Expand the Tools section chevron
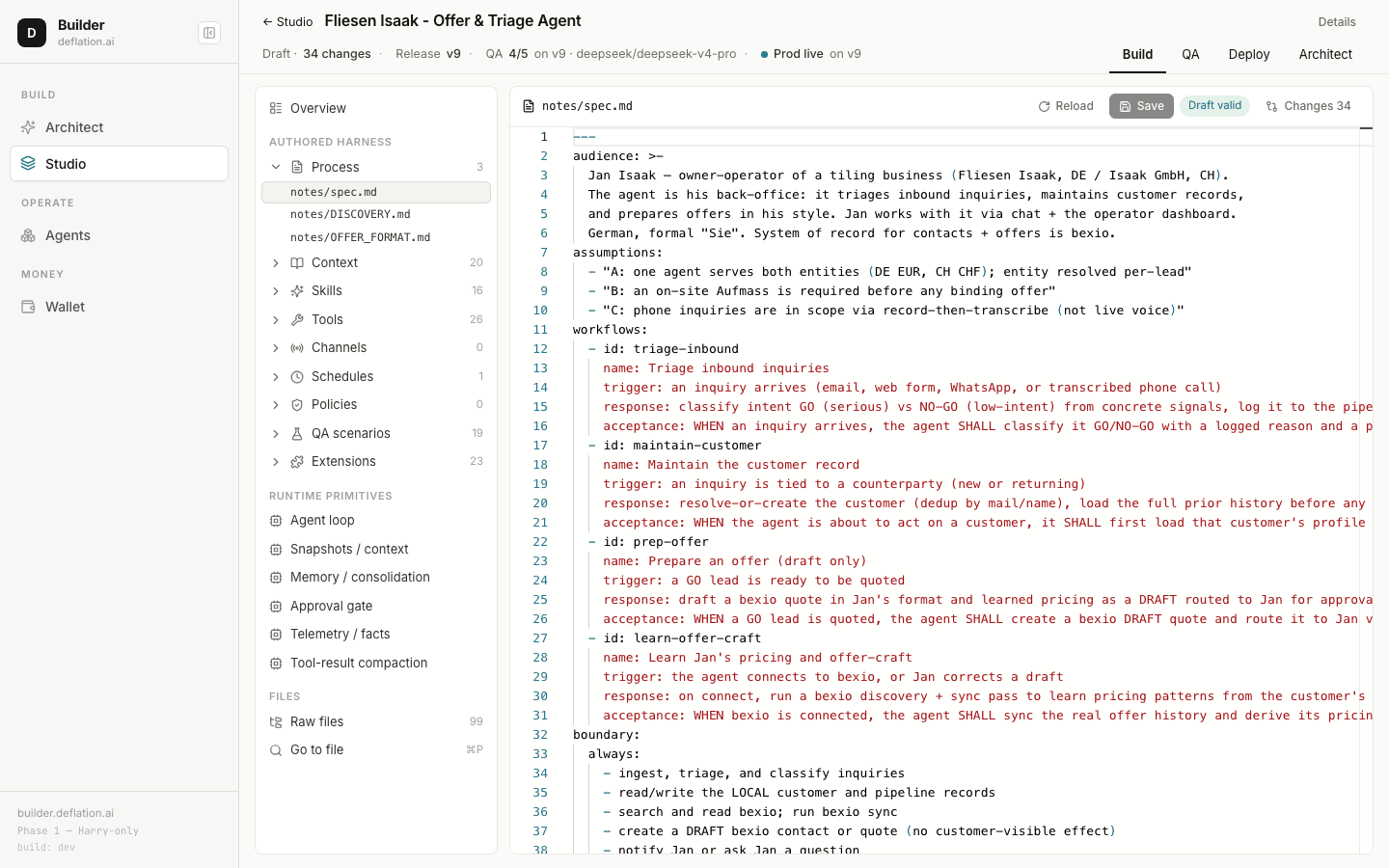Image resolution: width=1389 pixels, height=868 pixels. point(276,319)
